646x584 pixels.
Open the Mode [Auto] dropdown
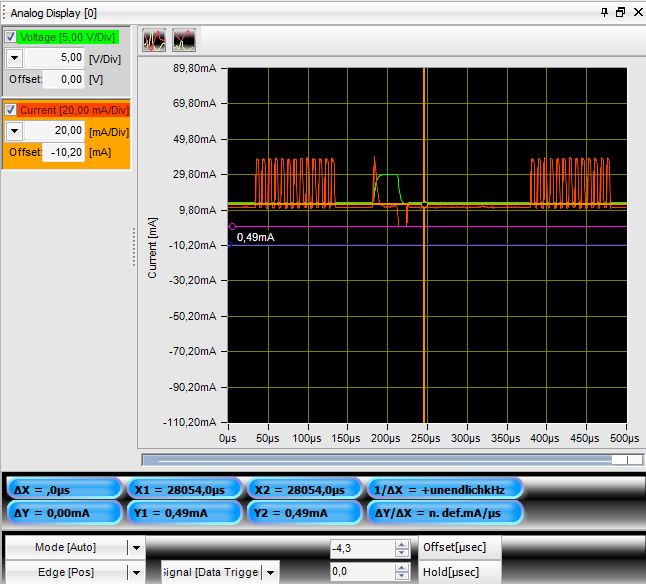coord(136,548)
